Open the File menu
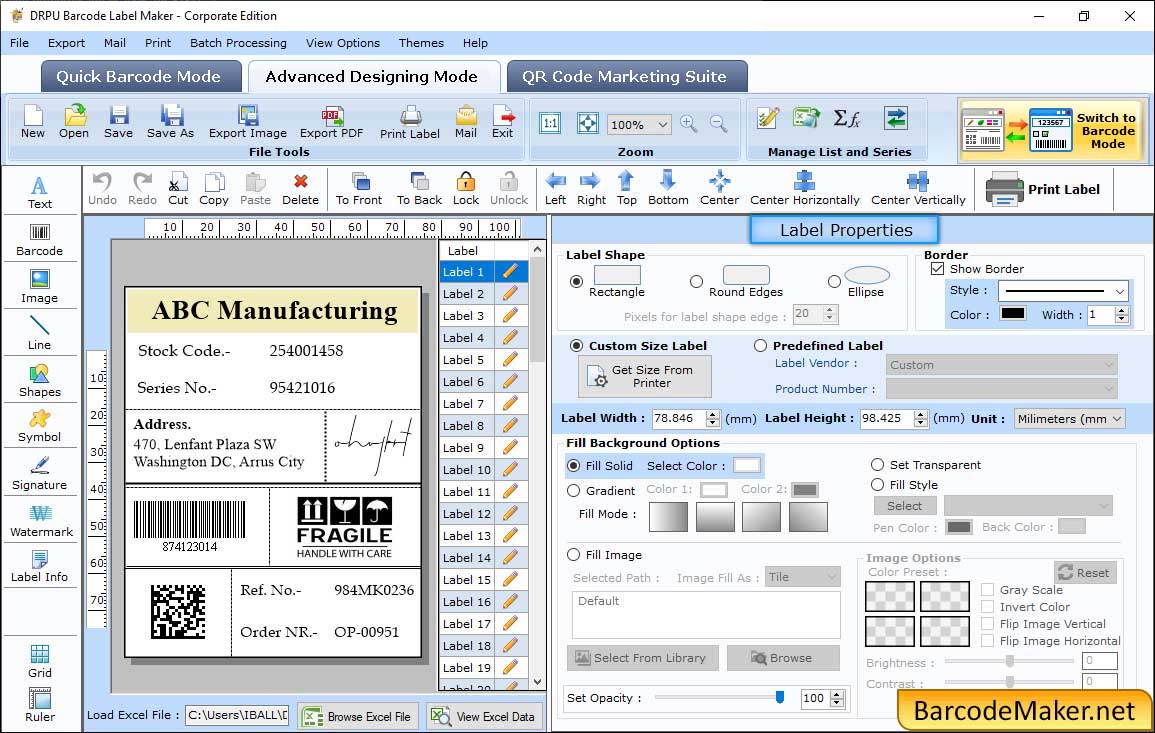 point(19,43)
